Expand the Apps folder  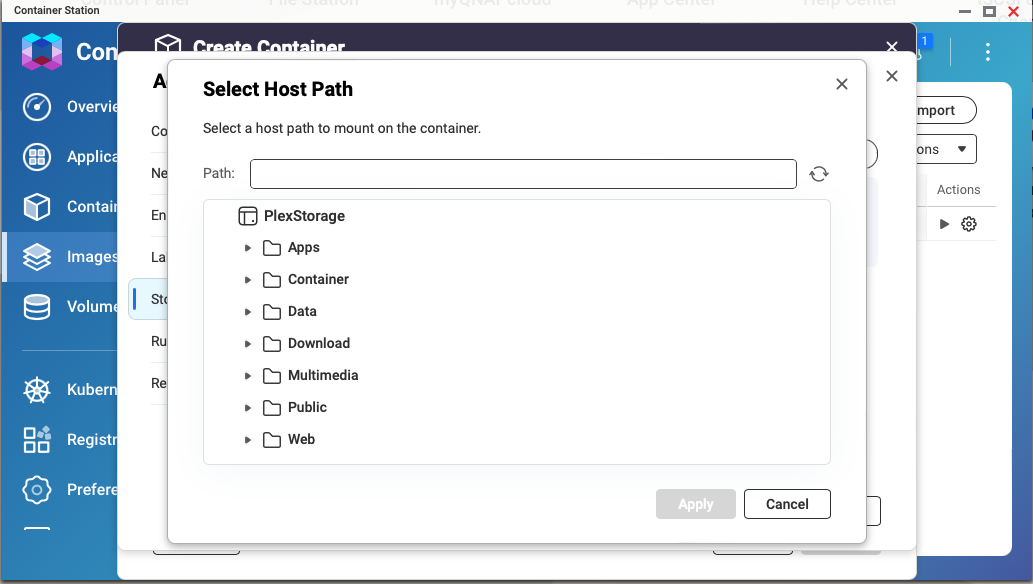coord(248,248)
